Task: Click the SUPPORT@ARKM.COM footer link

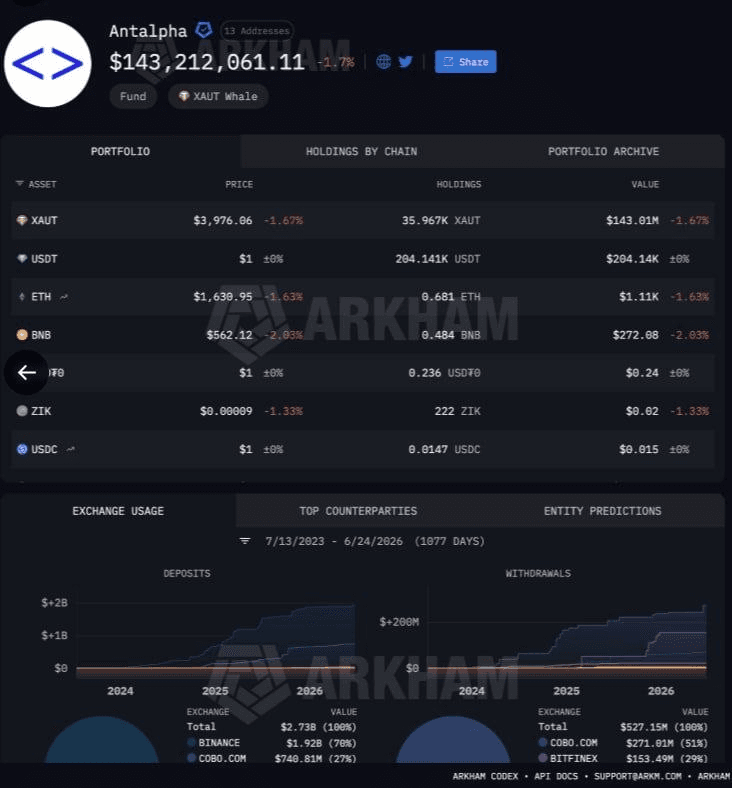Action: pyautogui.click(x=638, y=776)
